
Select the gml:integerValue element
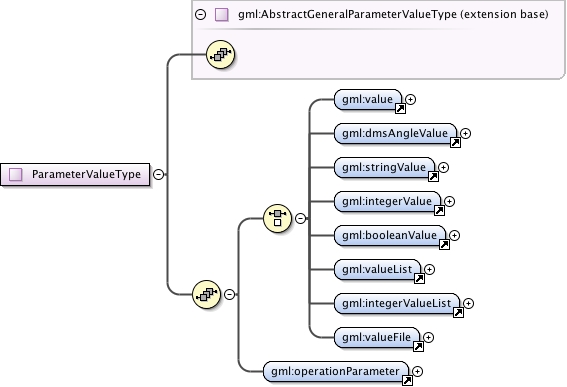coord(387,201)
